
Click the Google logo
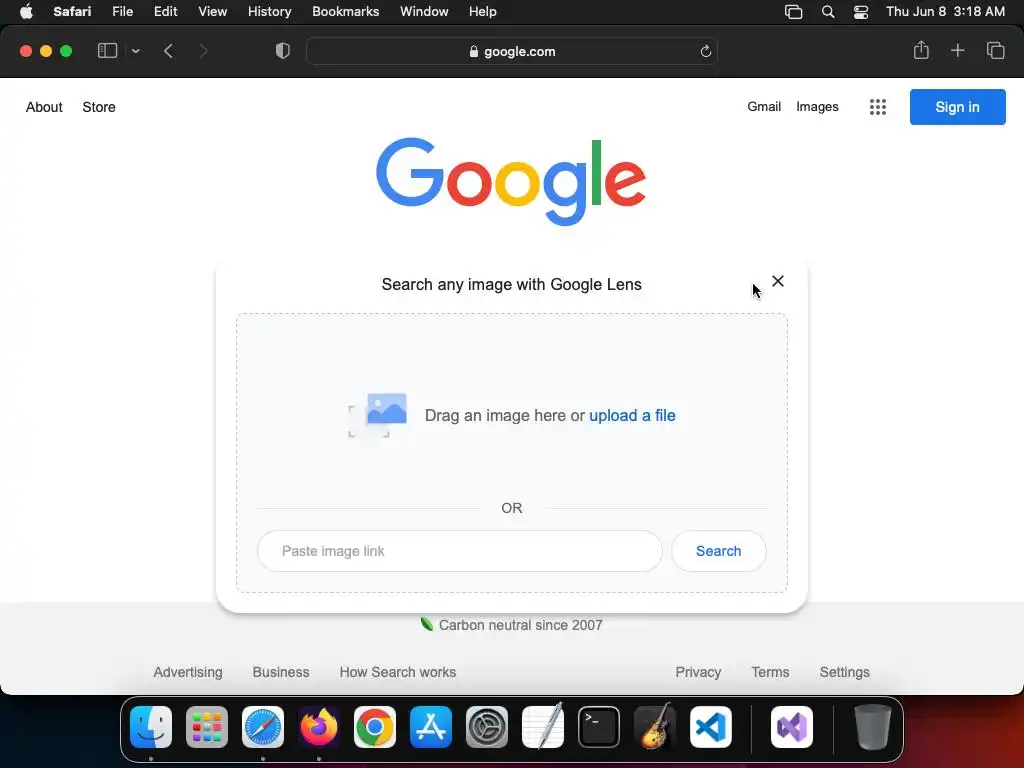[x=511, y=181]
